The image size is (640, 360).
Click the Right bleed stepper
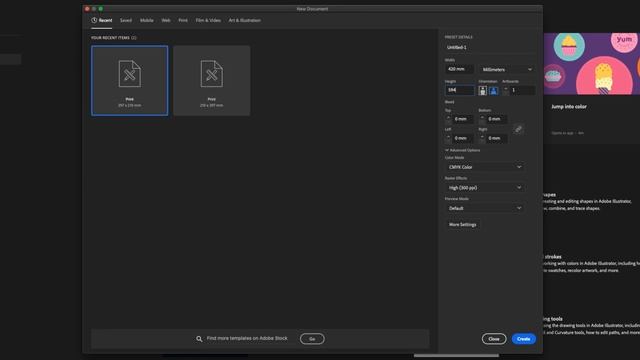click(482, 138)
